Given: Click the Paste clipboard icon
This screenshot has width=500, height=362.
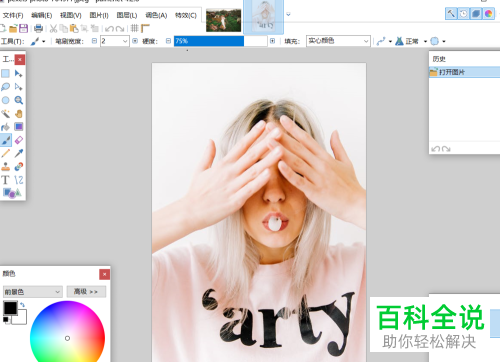Looking at the screenshot, I should tap(74, 29).
